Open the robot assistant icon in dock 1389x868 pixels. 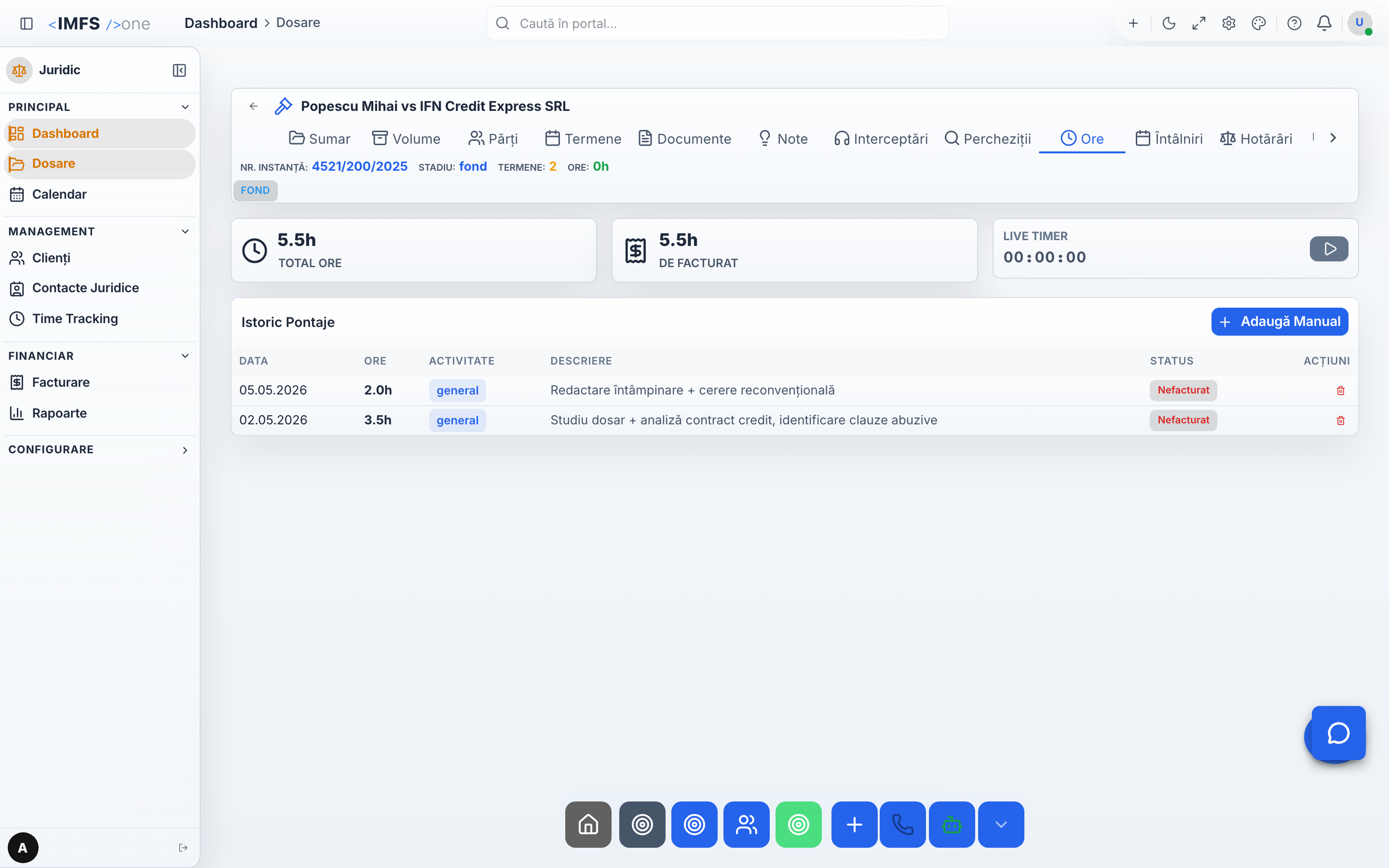click(x=952, y=825)
